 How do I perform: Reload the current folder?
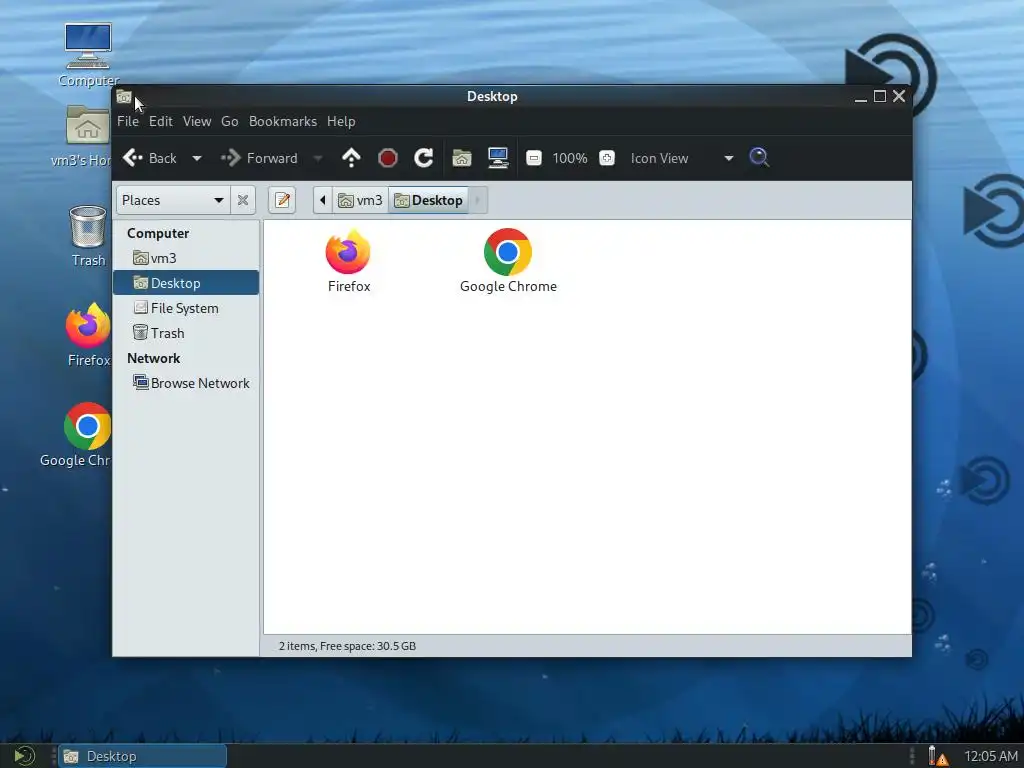[x=424, y=158]
